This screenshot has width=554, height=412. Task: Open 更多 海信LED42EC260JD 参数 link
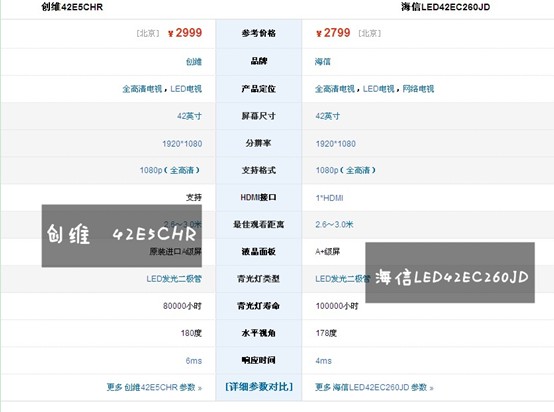pyautogui.click(x=374, y=387)
